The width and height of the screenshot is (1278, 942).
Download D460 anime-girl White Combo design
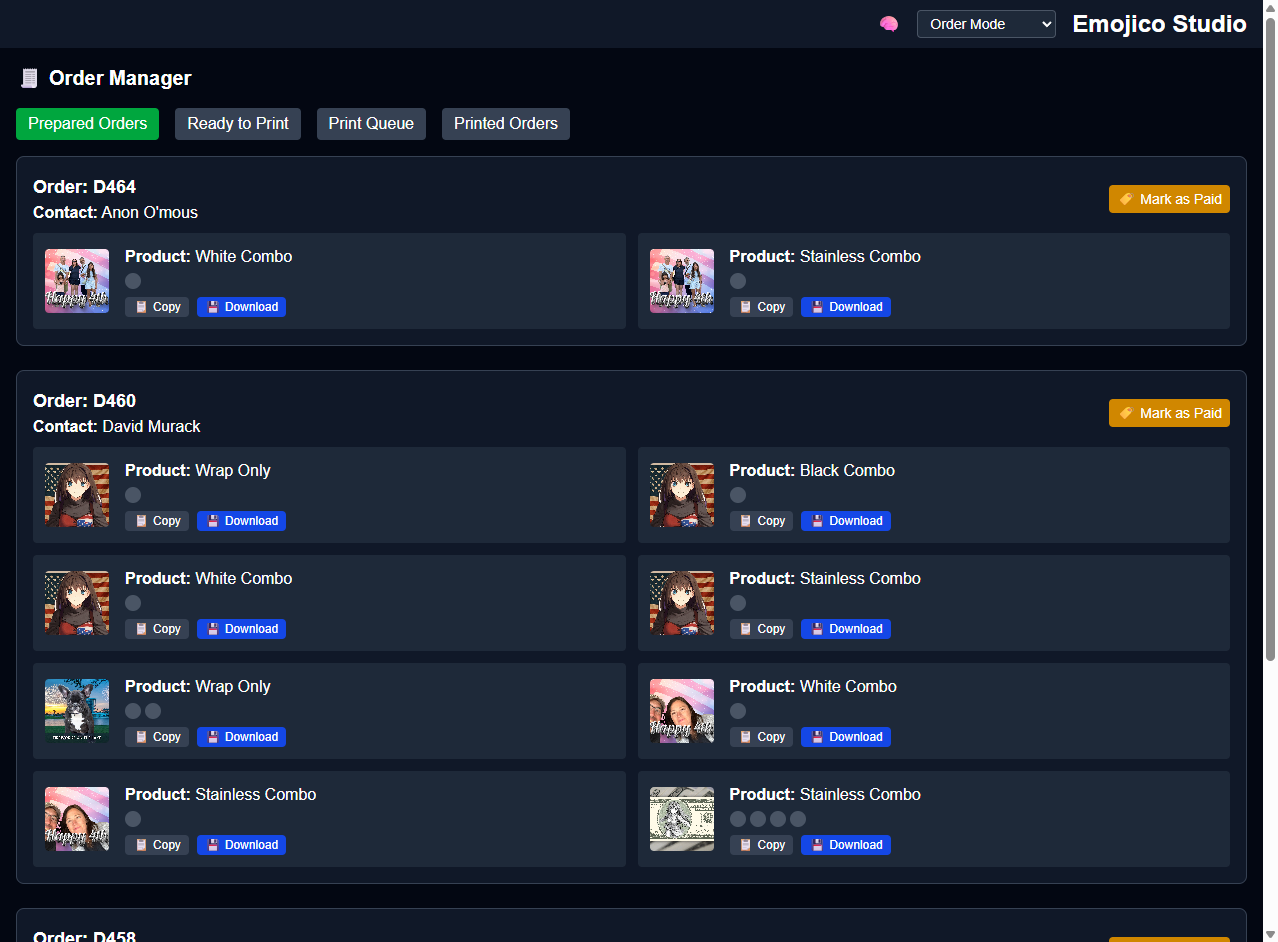pos(241,629)
